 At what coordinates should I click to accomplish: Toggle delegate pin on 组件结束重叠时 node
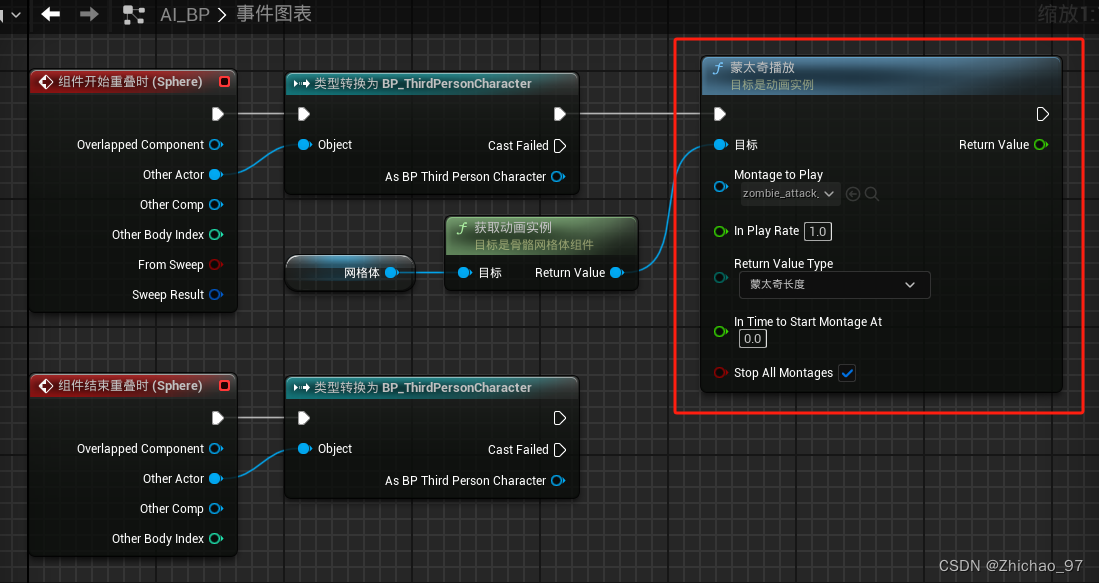click(224, 386)
